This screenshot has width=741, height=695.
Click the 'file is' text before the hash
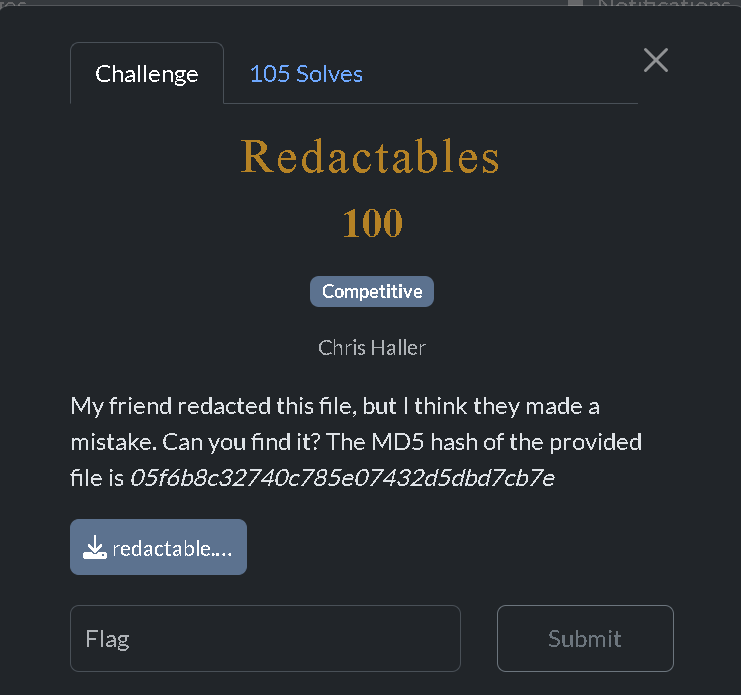[97, 478]
